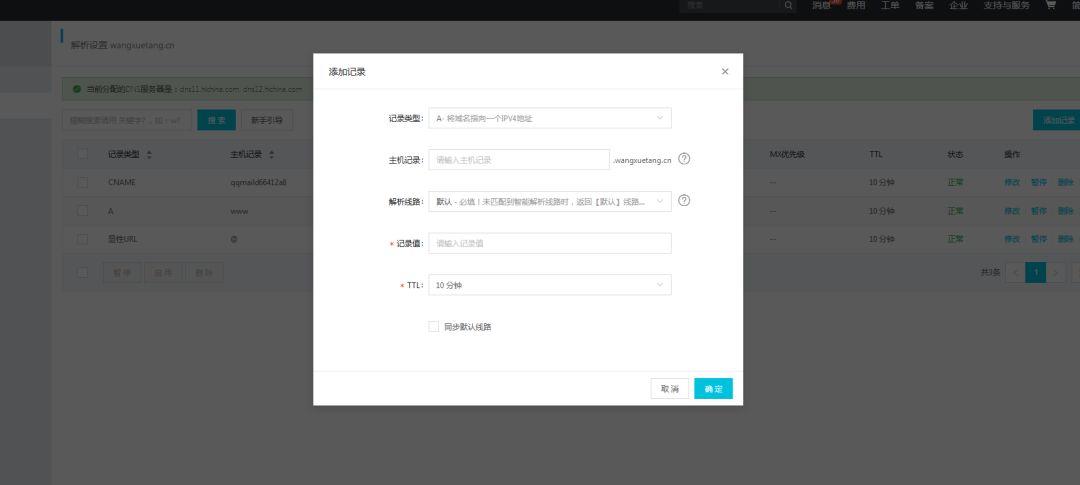Click 修改 link in 显性URL row
Image resolution: width=1080 pixels, height=485 pixels.
click(x=1012, y=239)
